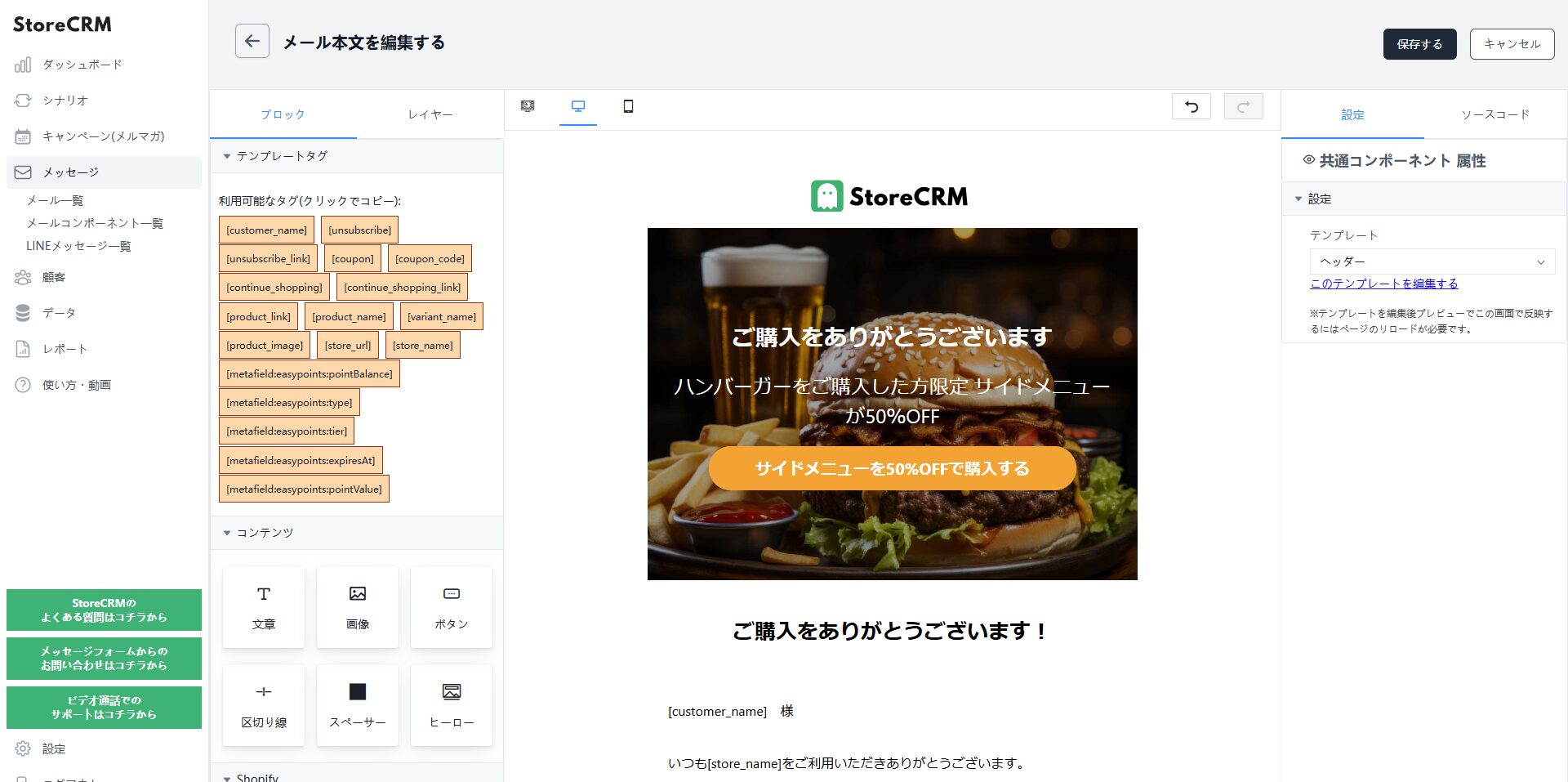The height and width of the screenshot is (782, 1568).
Task: Add the 文章 text block
Action: [x=264, y=607]
